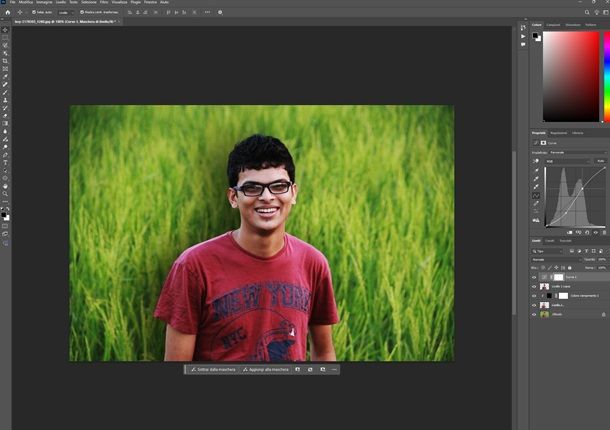Select the Livello 1 copia layer thumbnail
This screenshot has width=610, height=430.
coord(545,287)
